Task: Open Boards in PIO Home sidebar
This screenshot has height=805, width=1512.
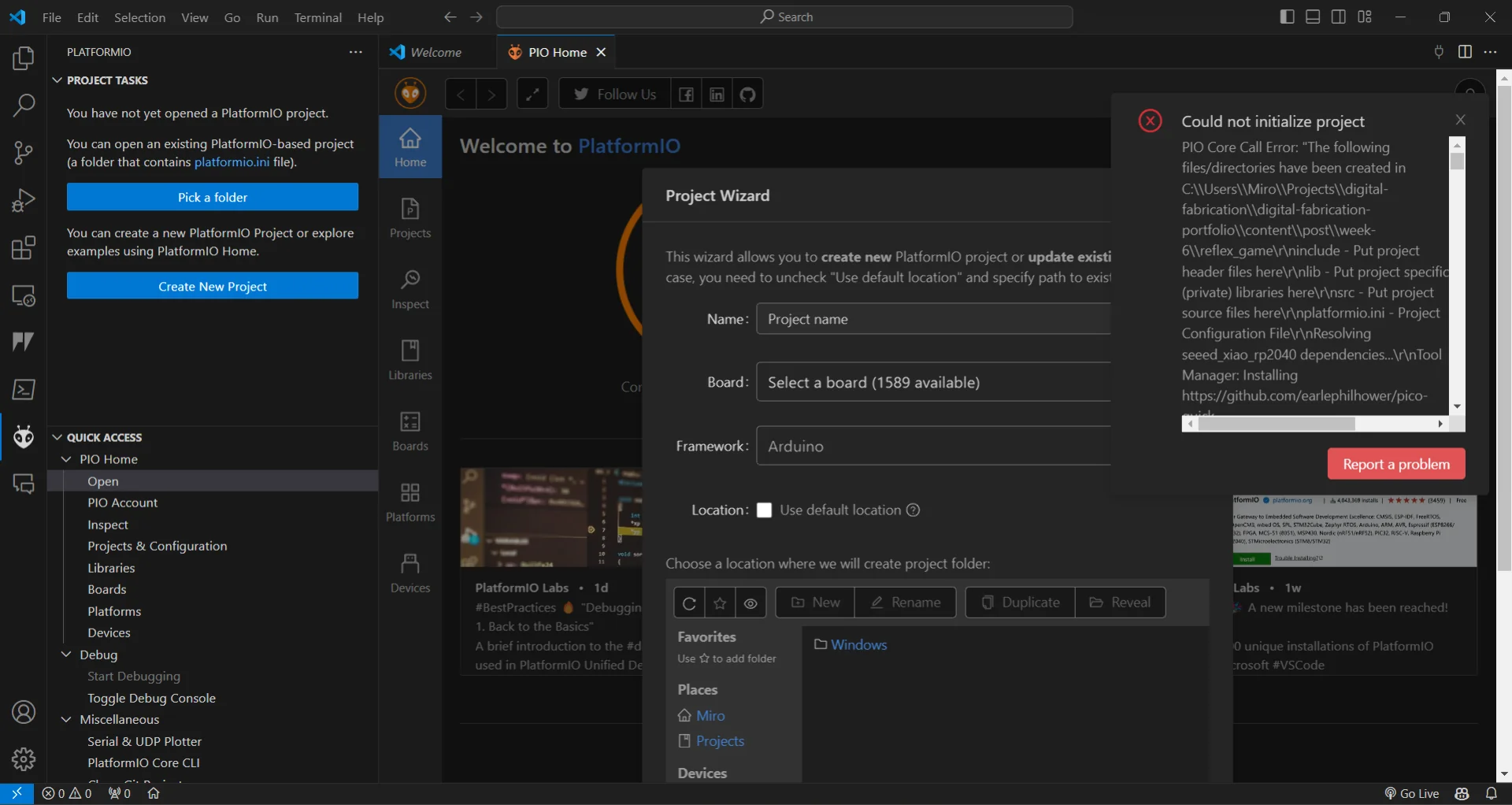Action: click(410, 431)
